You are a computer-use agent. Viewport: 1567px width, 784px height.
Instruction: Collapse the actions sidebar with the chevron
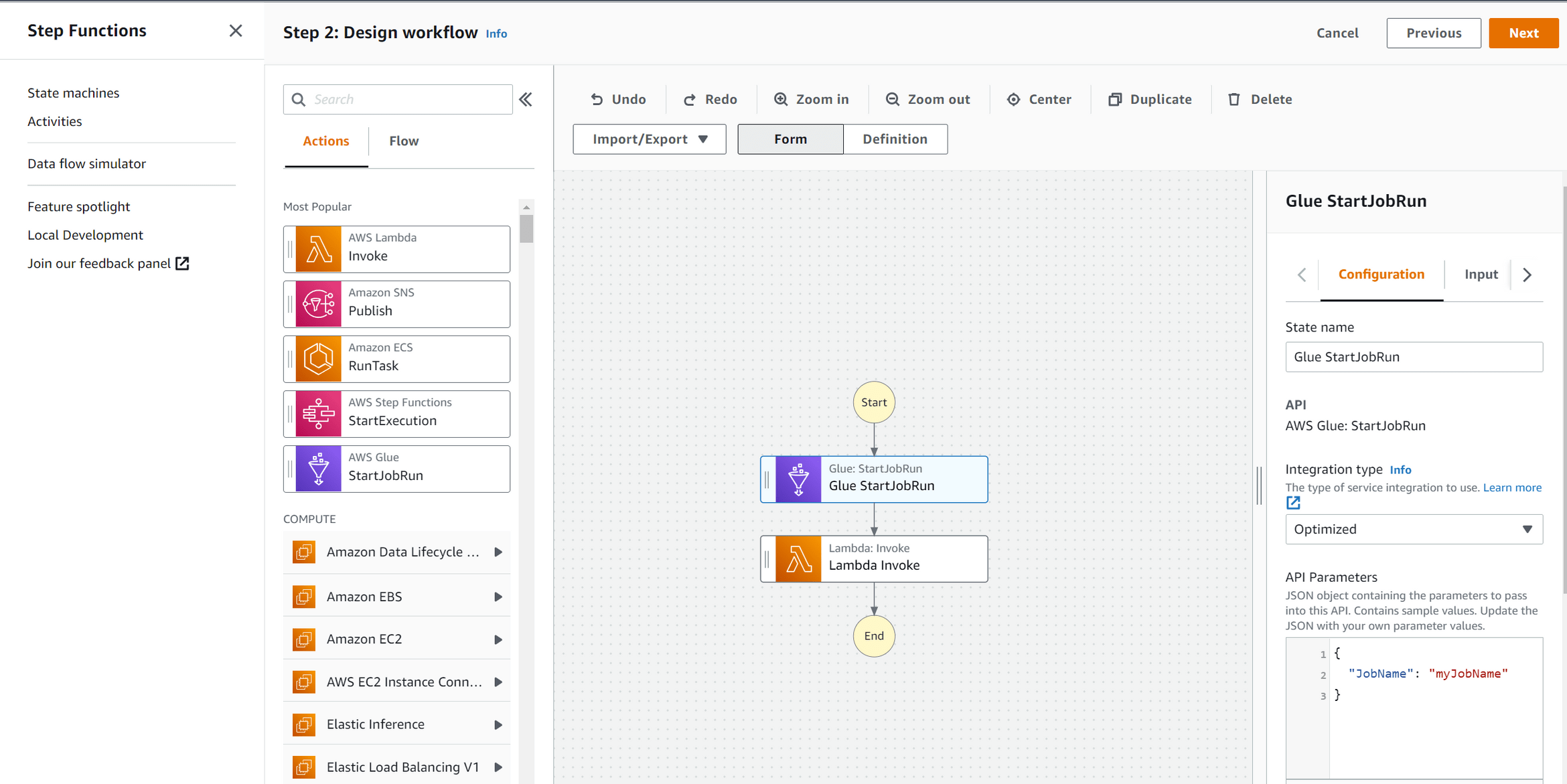526,98
